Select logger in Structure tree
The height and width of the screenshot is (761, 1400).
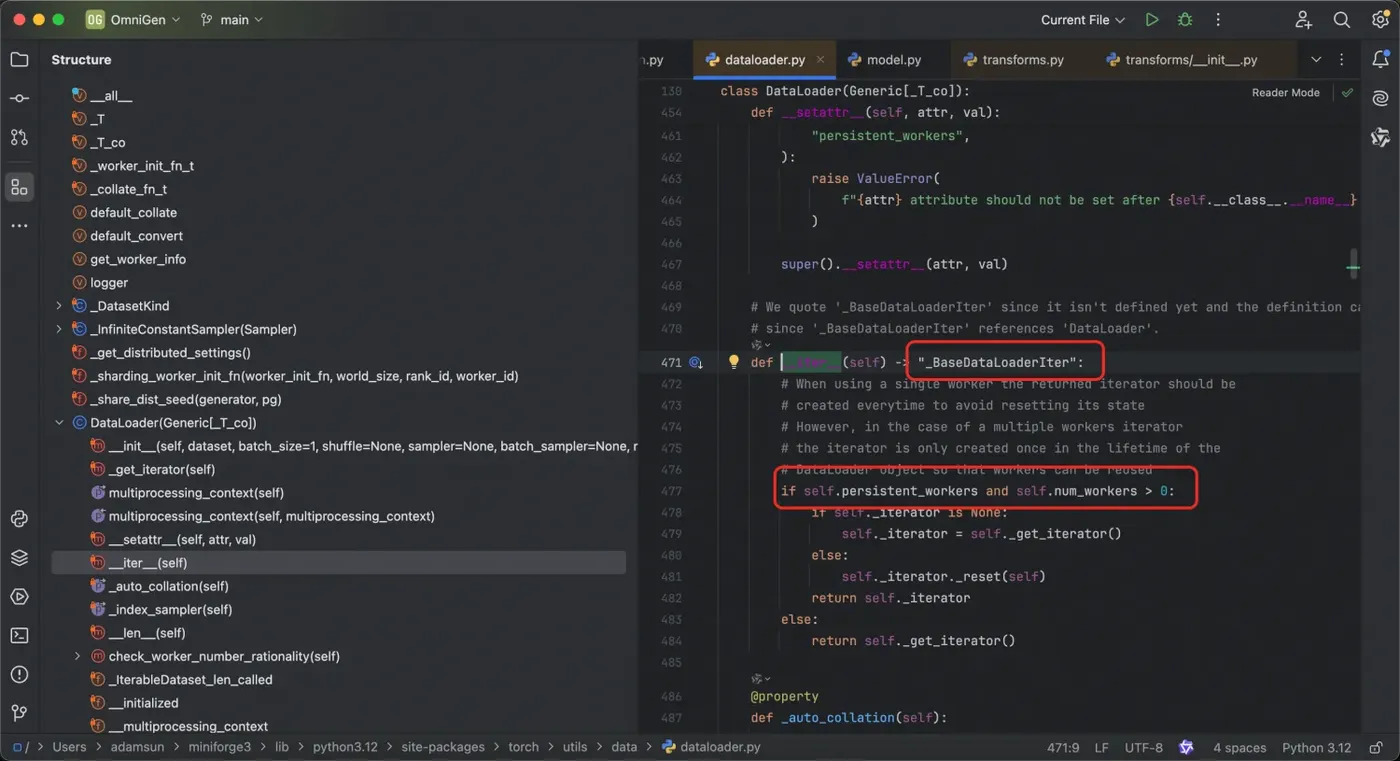[109, 283]
